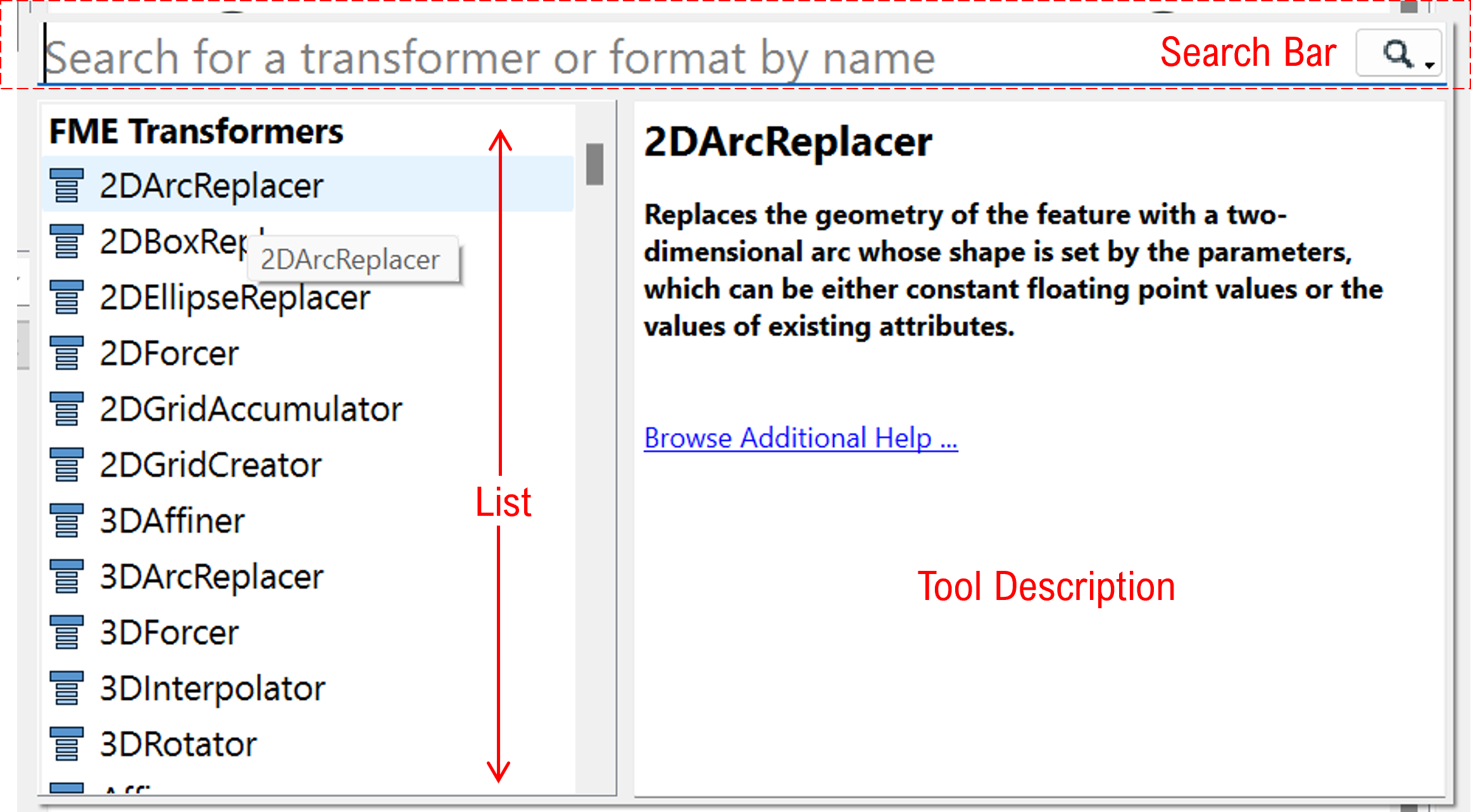Click the 2DForcer transformer icon
The height and width of the screenshot is (812, 1471).
[66, 353]
